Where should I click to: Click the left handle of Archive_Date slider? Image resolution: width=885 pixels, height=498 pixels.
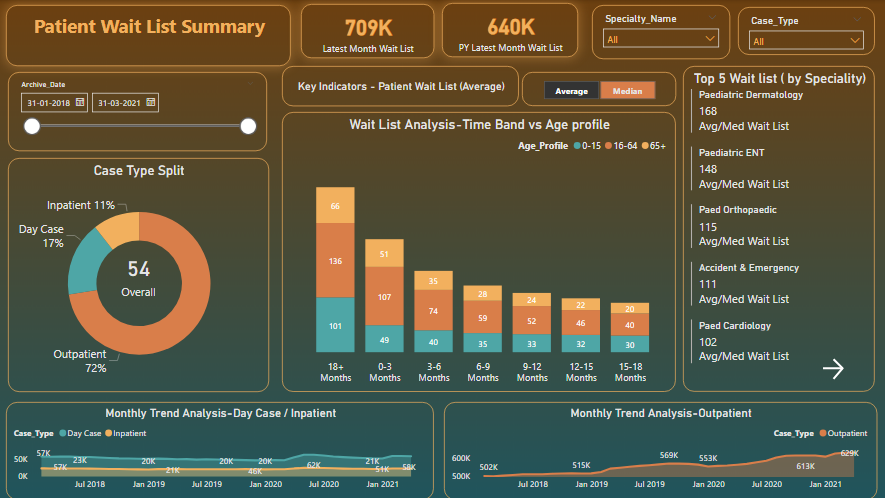point(32,126)
